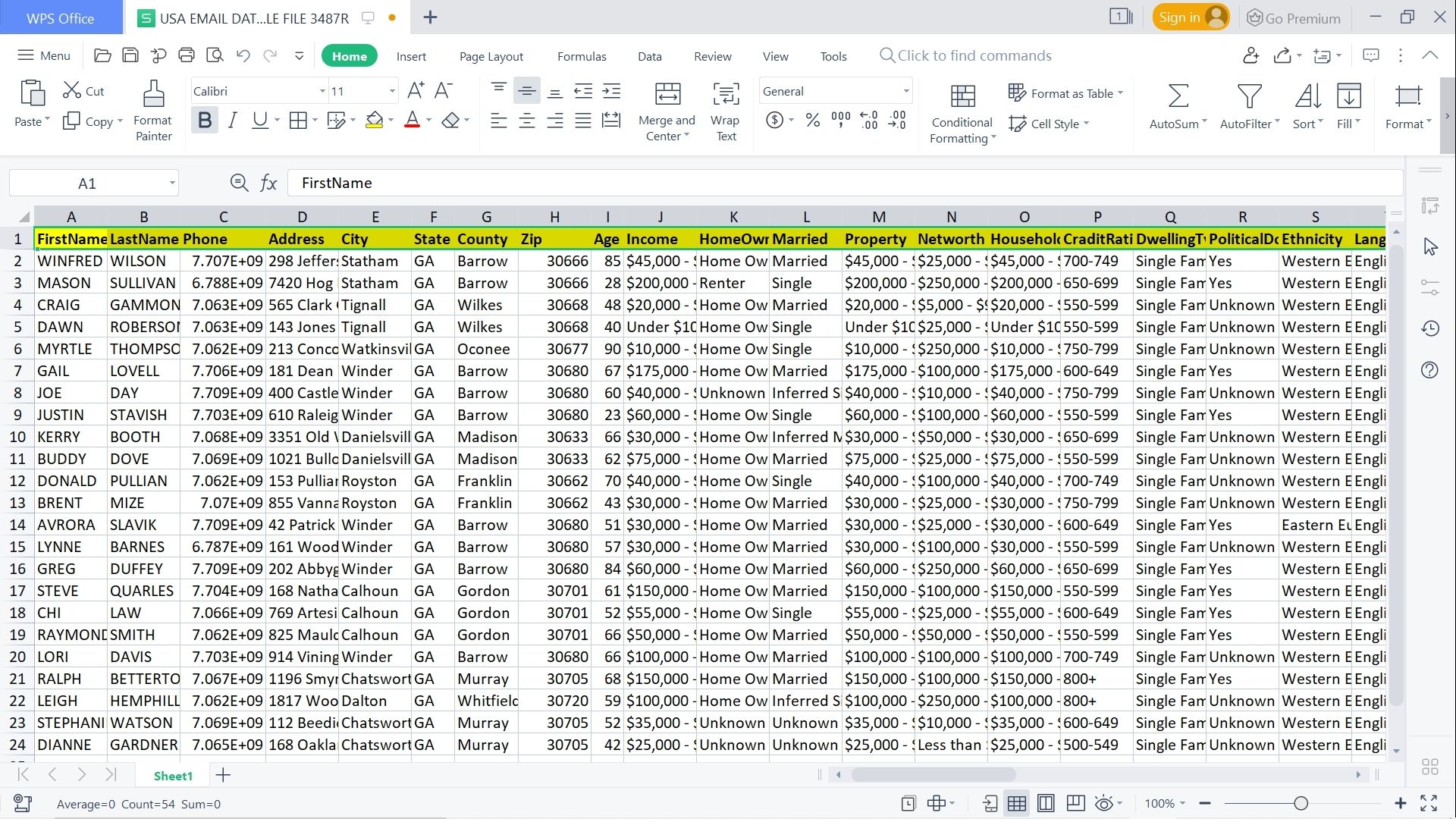The image size is (1456, 819).
Task: Click the percent style icon
Action: [x=813, y=119]
